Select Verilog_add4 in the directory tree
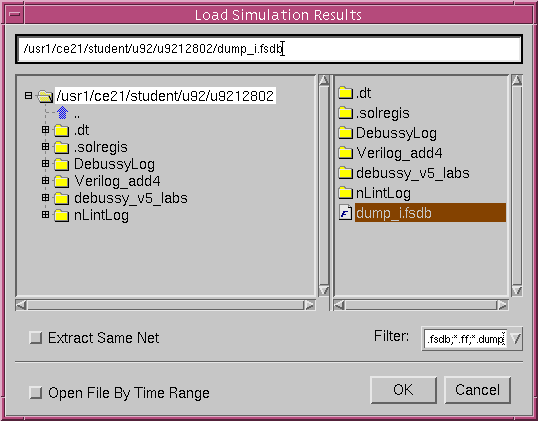This screenshot has height=421, width=538. click(x=117, y=181)
